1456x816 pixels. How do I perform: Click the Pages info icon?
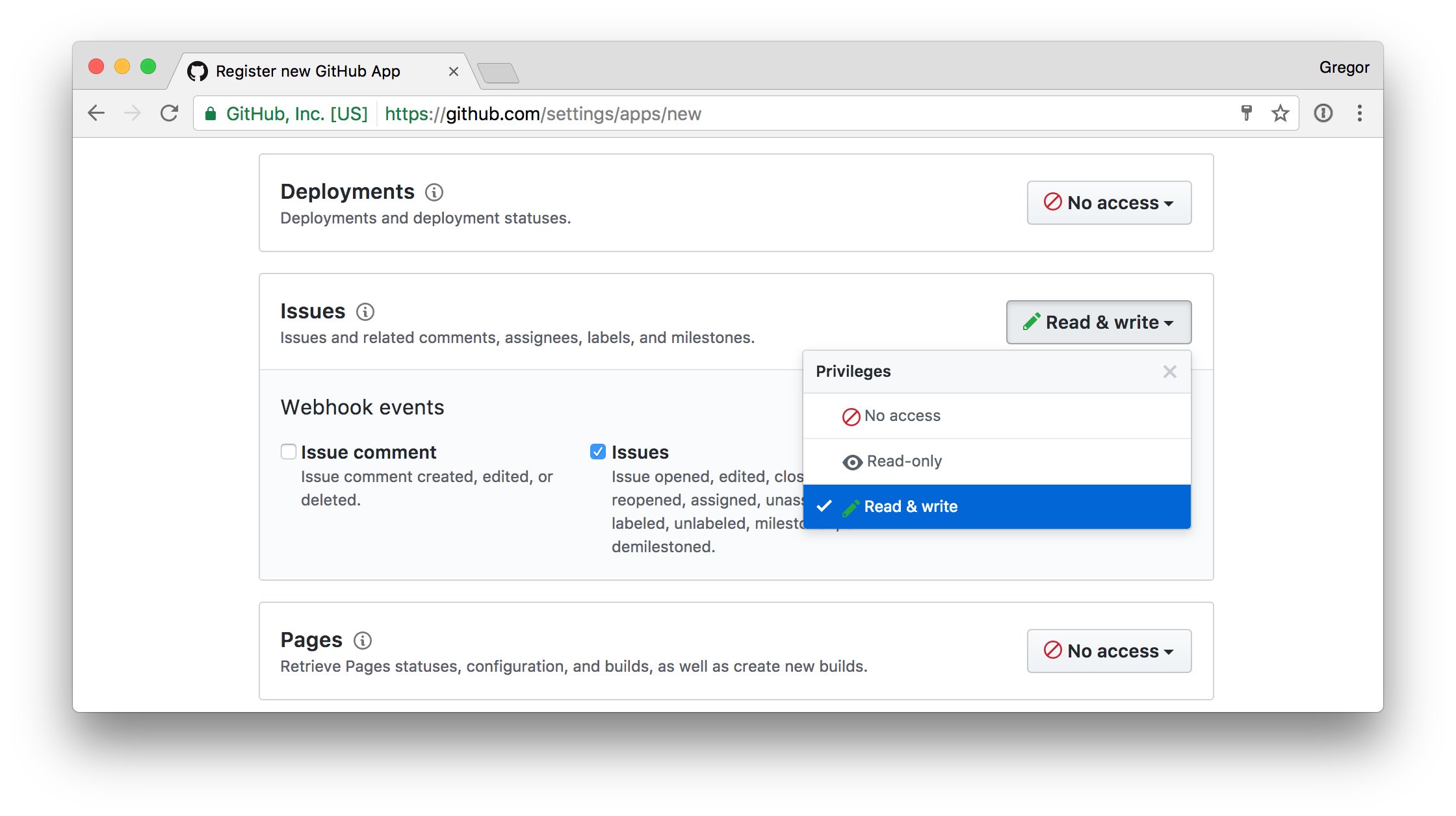pyautogui.click(x=363, y=641)
